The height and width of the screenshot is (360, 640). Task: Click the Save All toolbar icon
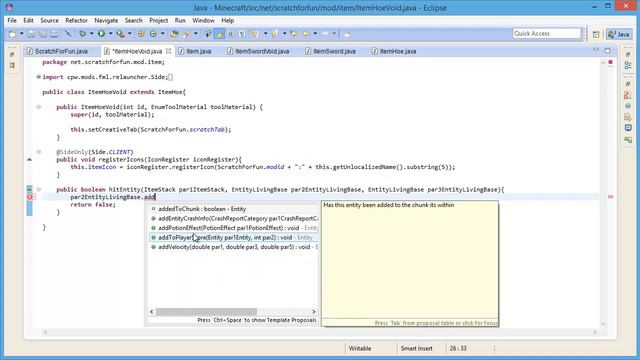coord(43,34)
